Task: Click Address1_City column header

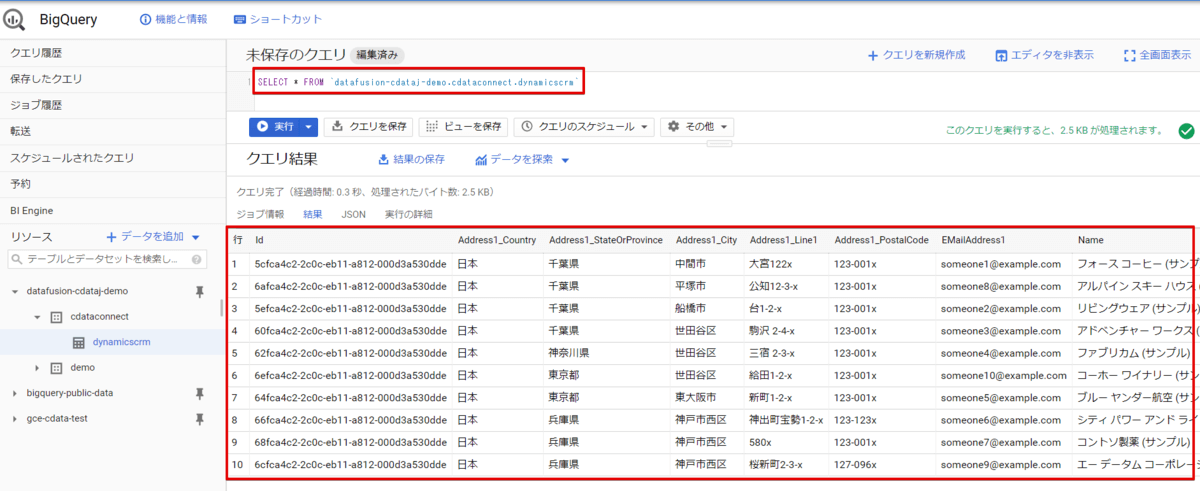Action: [x=706, y=240]
